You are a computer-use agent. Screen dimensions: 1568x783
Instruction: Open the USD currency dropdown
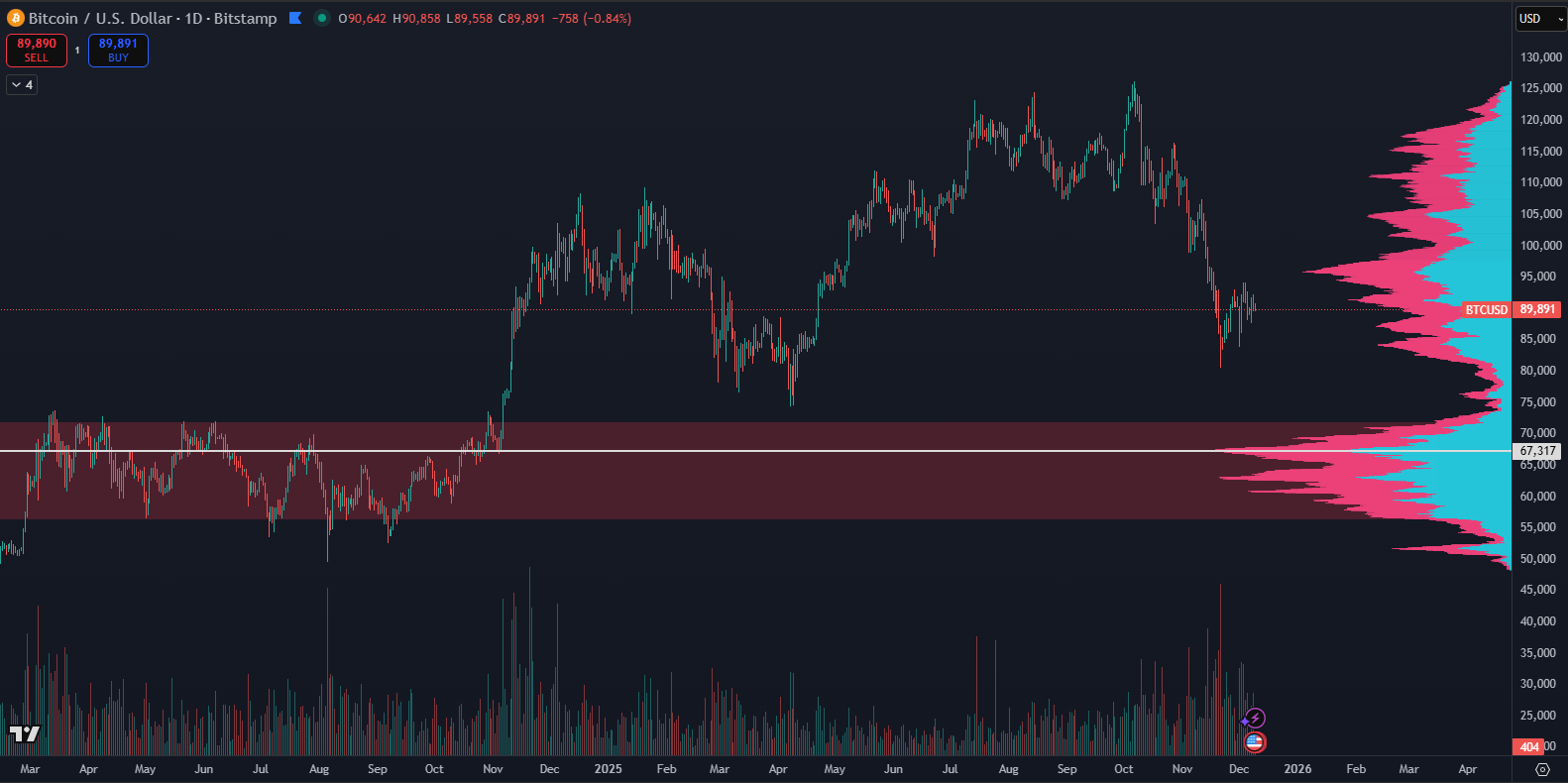coord(1539,18)
